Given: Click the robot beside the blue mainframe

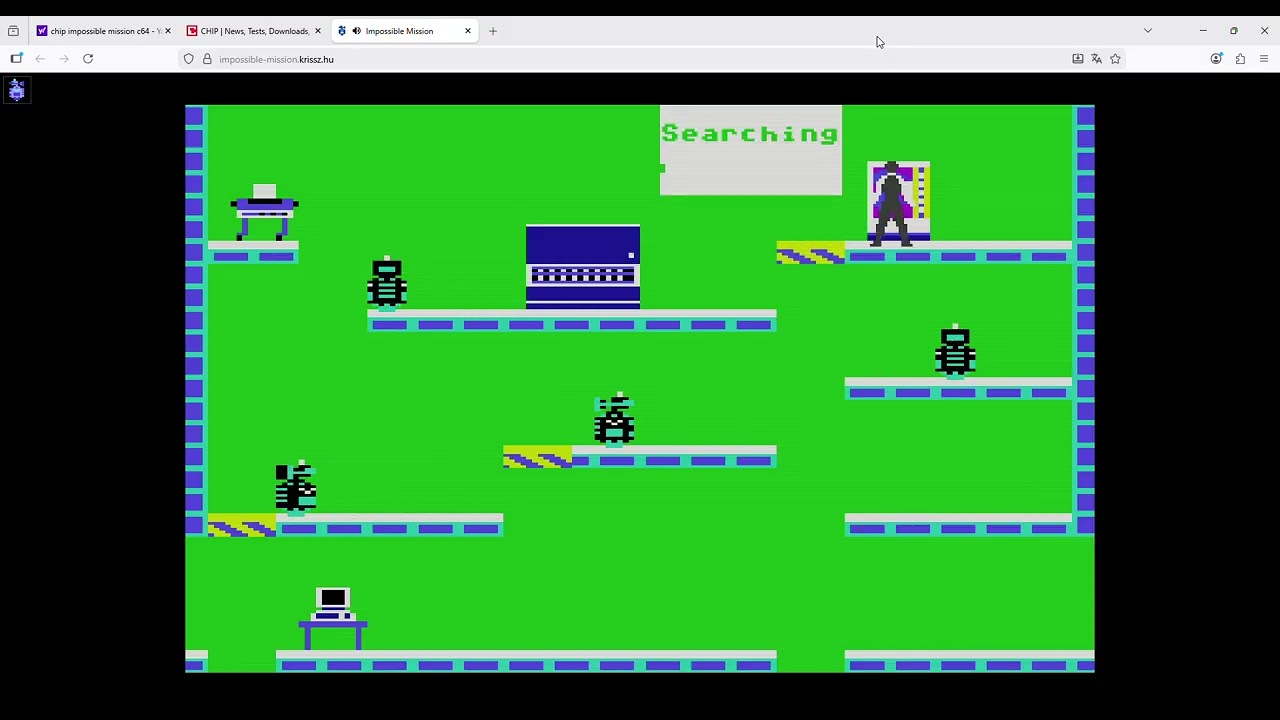Looking at the screenshot, I should 387,283.
